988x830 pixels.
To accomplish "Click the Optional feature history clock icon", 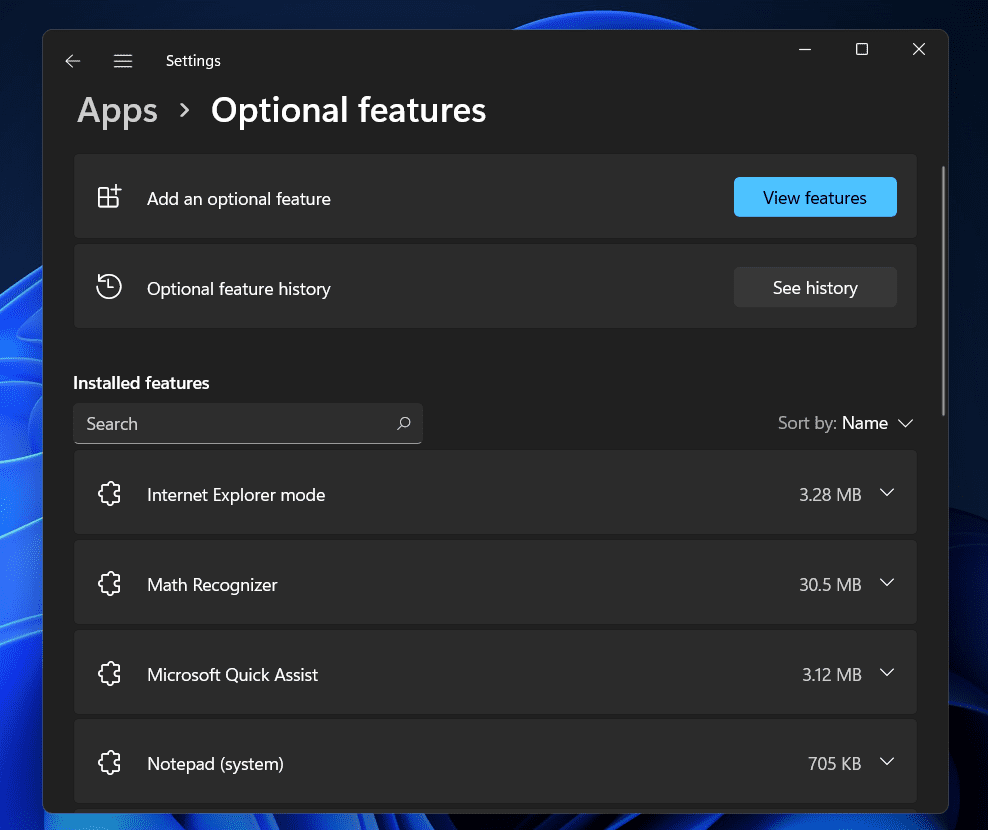I will [109, 287].
